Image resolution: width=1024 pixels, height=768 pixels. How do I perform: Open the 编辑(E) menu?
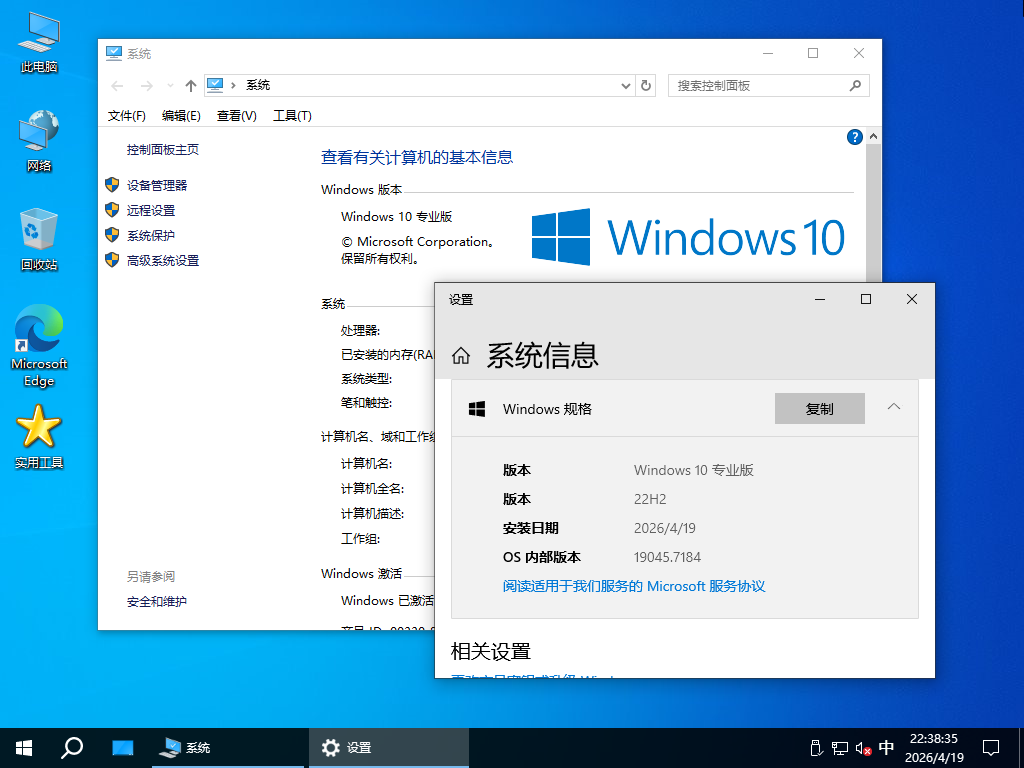pyautogui.click(x=181, y=116)
